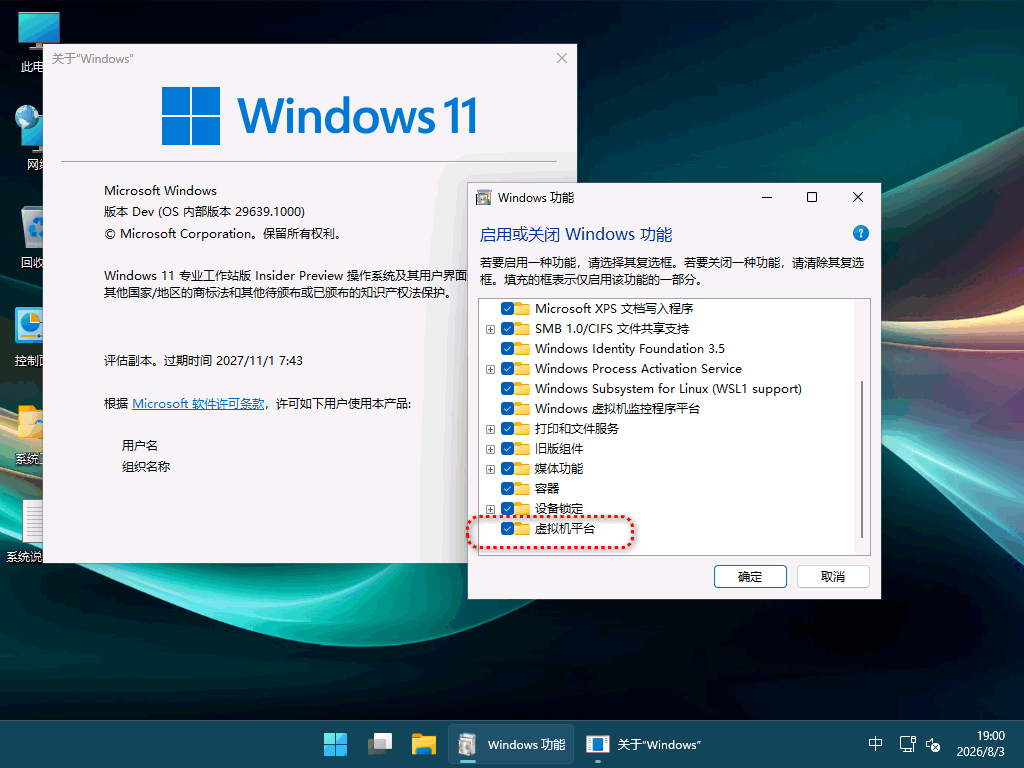
Task: Toggle 容器 checkbox
Action: (x=507, y=488)
